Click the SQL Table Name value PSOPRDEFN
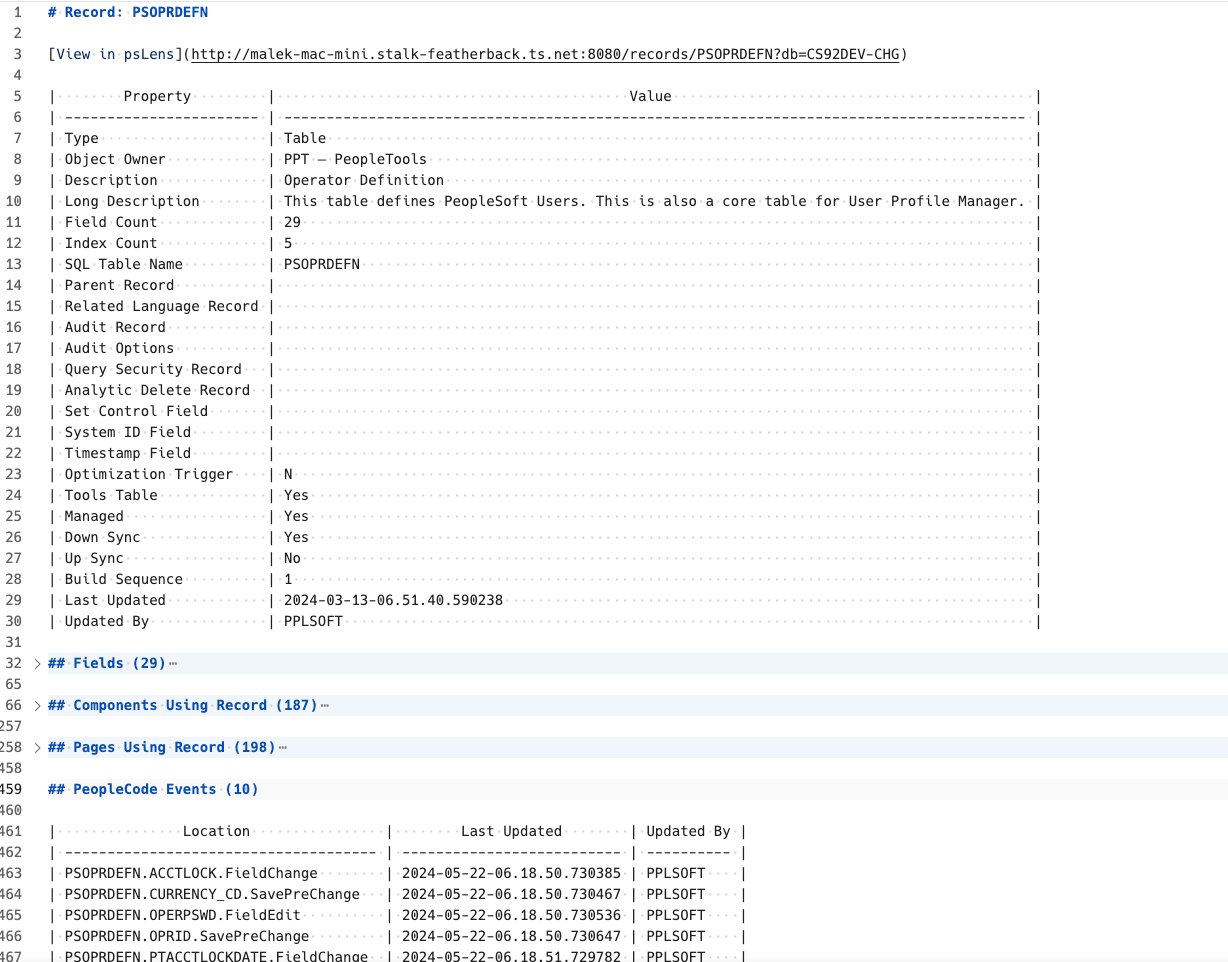 [x=322, y=264]
